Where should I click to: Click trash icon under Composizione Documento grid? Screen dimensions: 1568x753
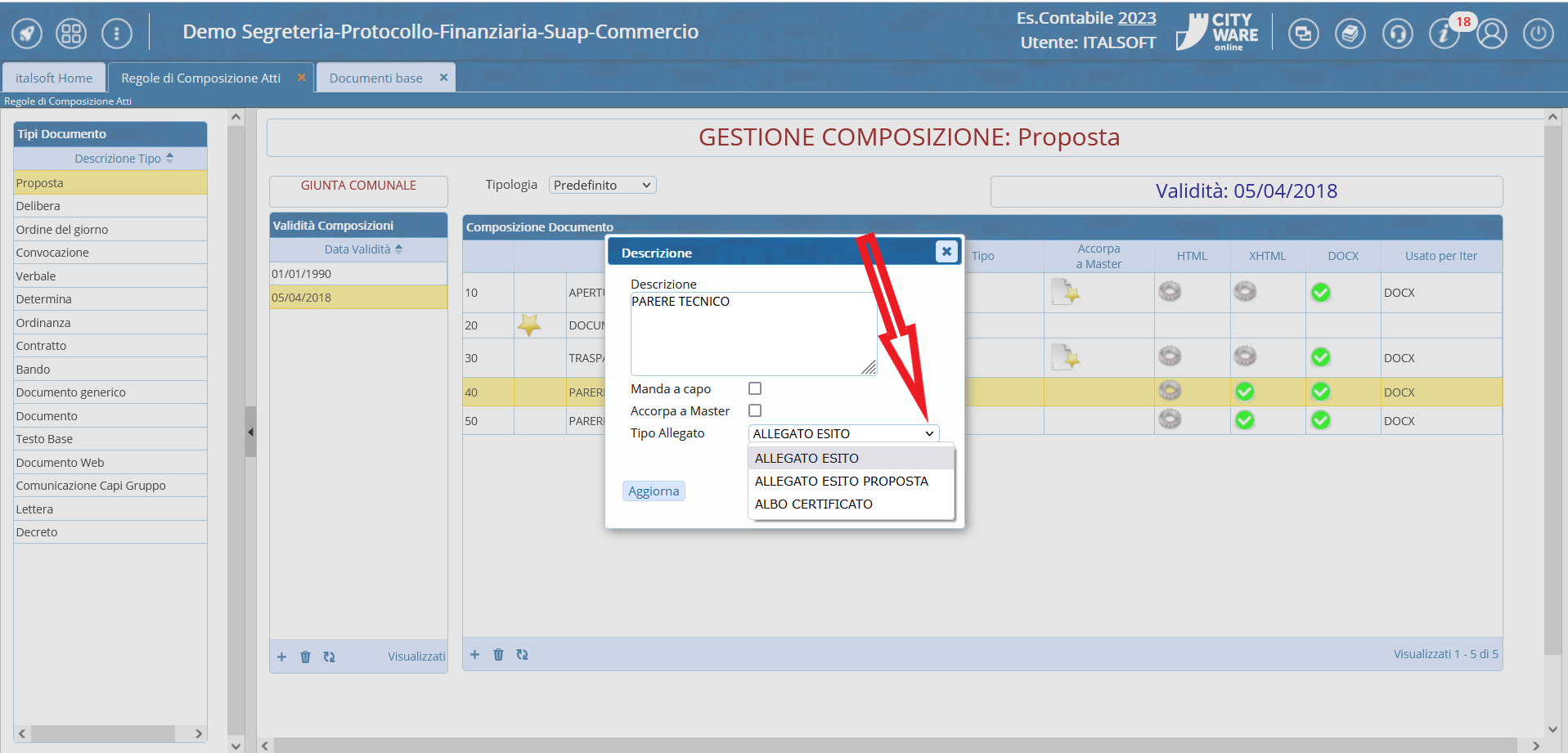[x=498, y=654]
